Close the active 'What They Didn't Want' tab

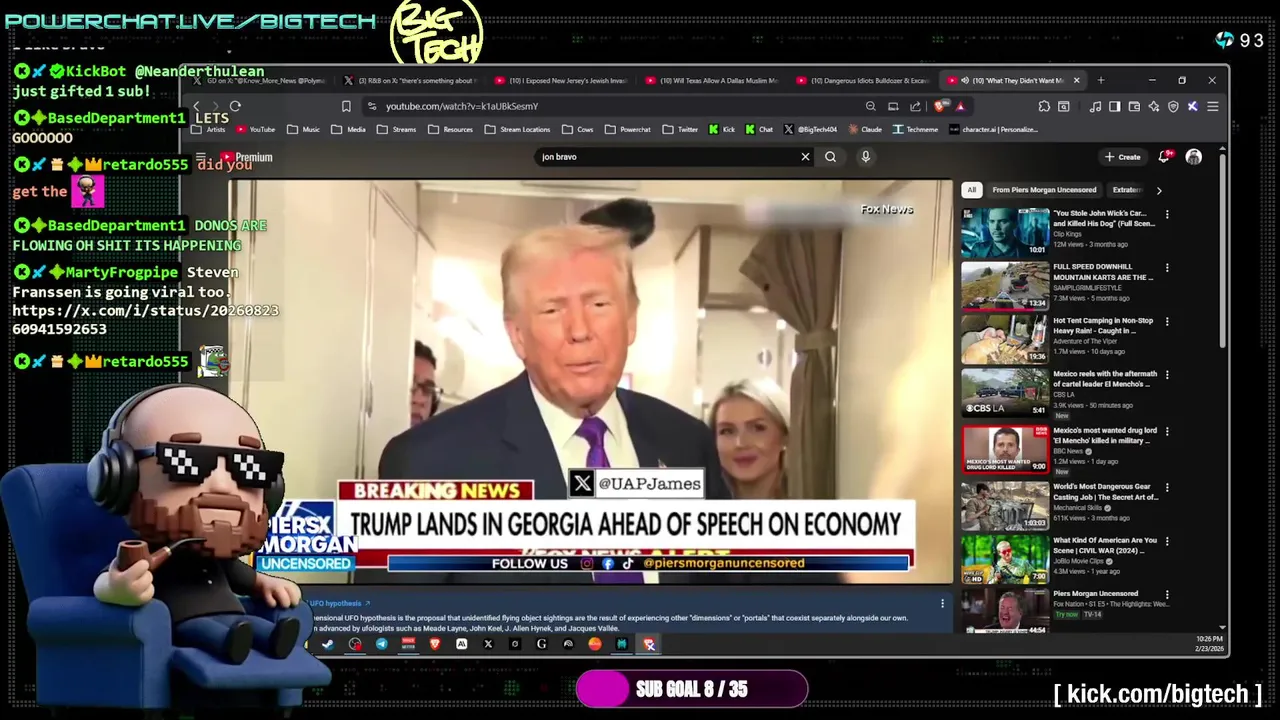tap(1077, 80)
